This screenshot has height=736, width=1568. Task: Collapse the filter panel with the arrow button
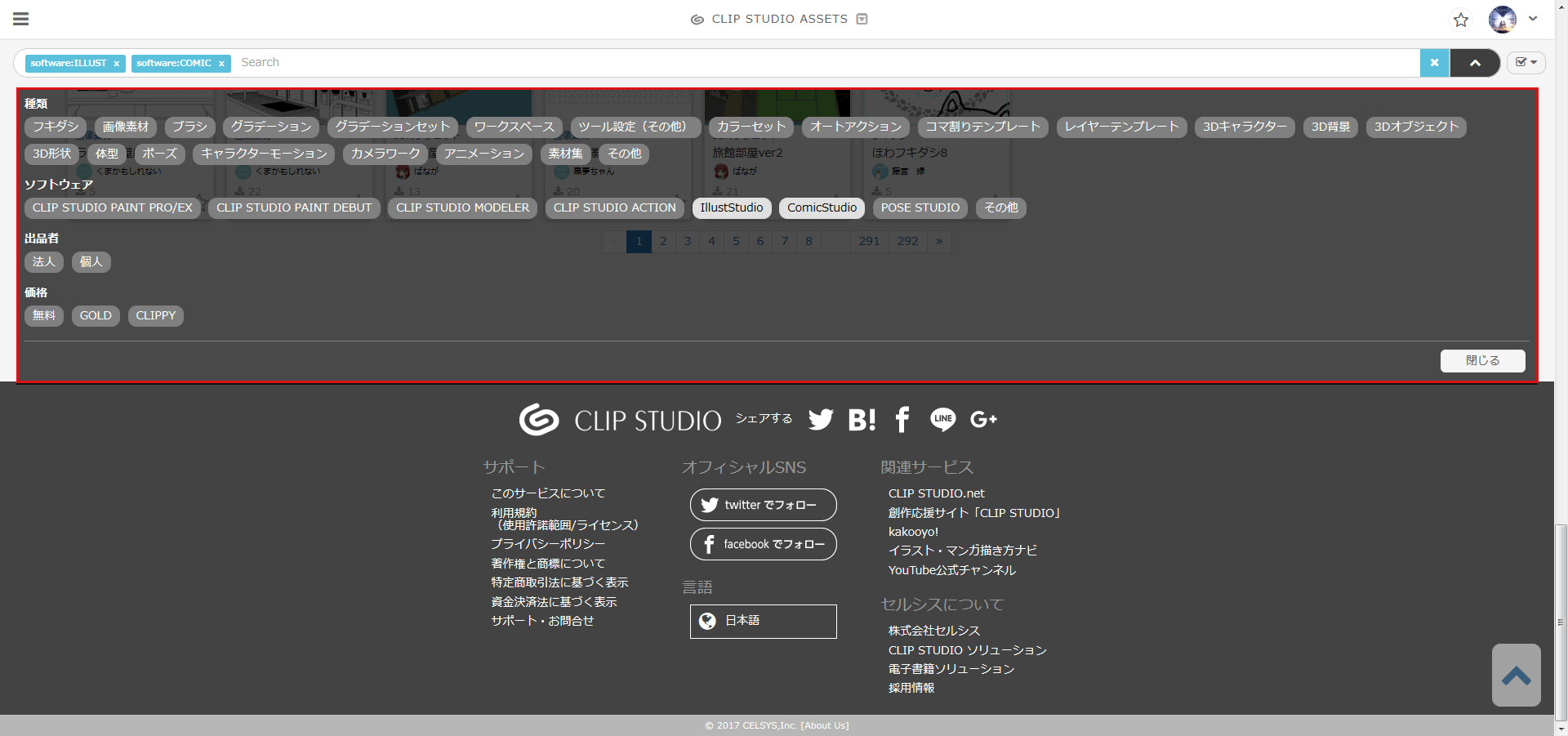pyautogui.click(x=1475, y=63)
